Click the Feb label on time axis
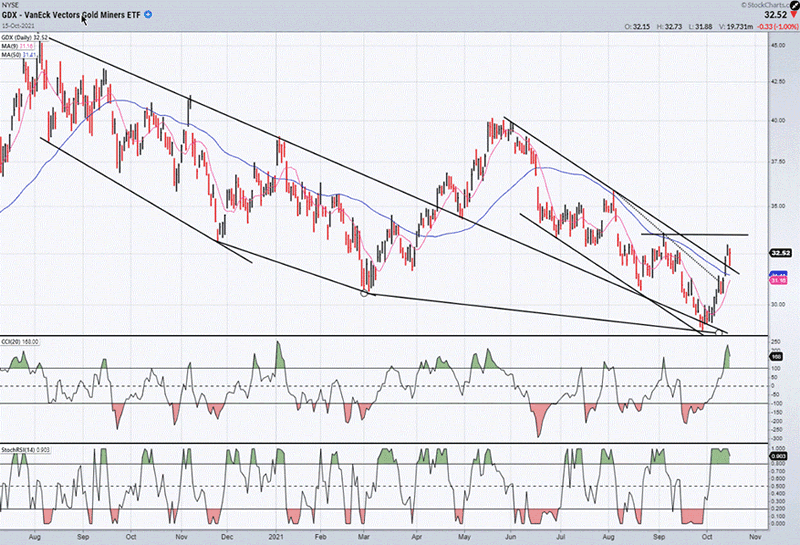This screenshot has width=800, height=545. click(x=320, y=537)
